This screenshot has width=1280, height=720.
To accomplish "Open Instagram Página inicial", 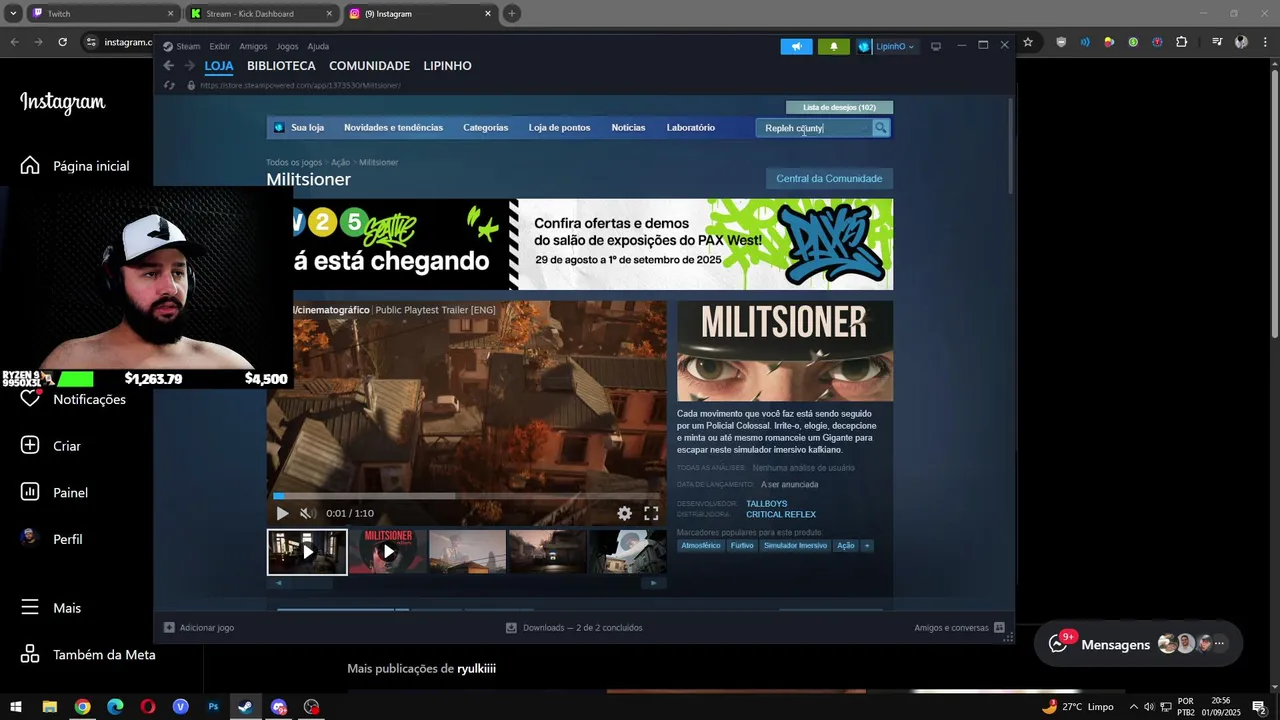I will pos(75,166).
